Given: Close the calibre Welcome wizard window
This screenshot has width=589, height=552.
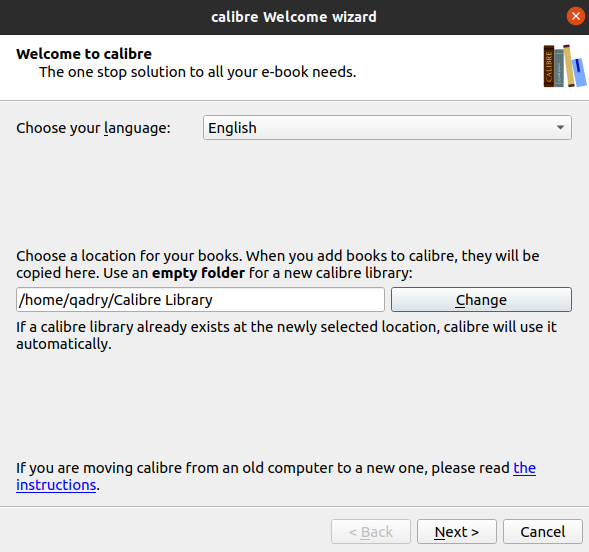Looking at the screenshot, I should (575, 17).
